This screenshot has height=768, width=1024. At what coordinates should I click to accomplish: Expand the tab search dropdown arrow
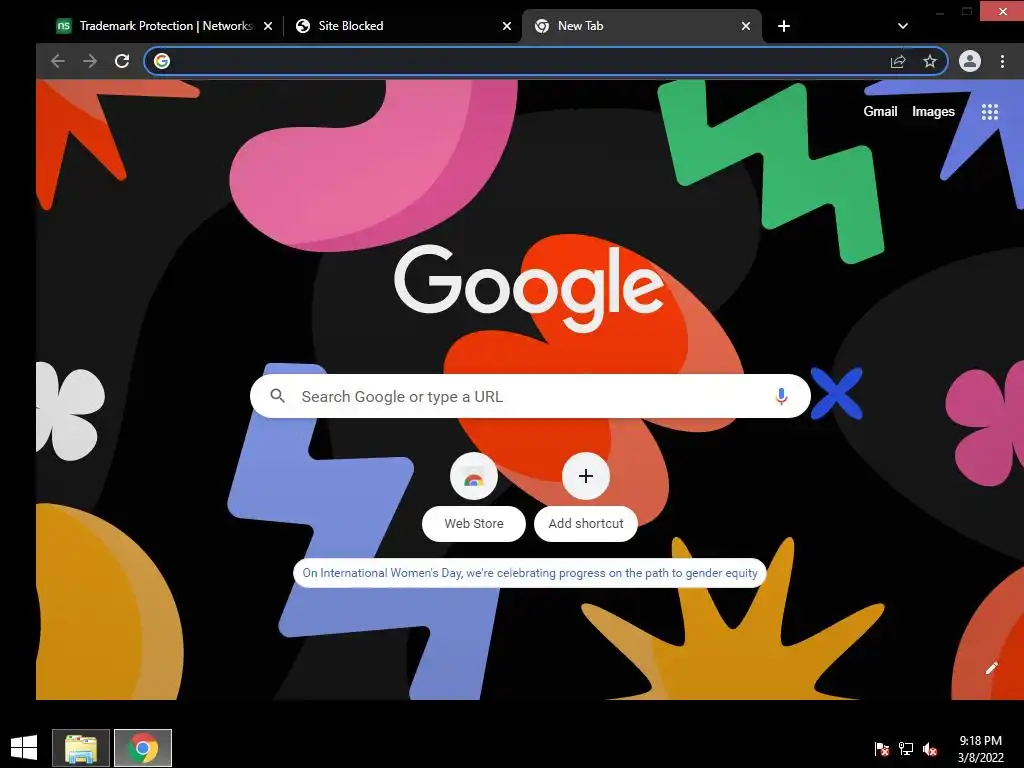point(903,26)
